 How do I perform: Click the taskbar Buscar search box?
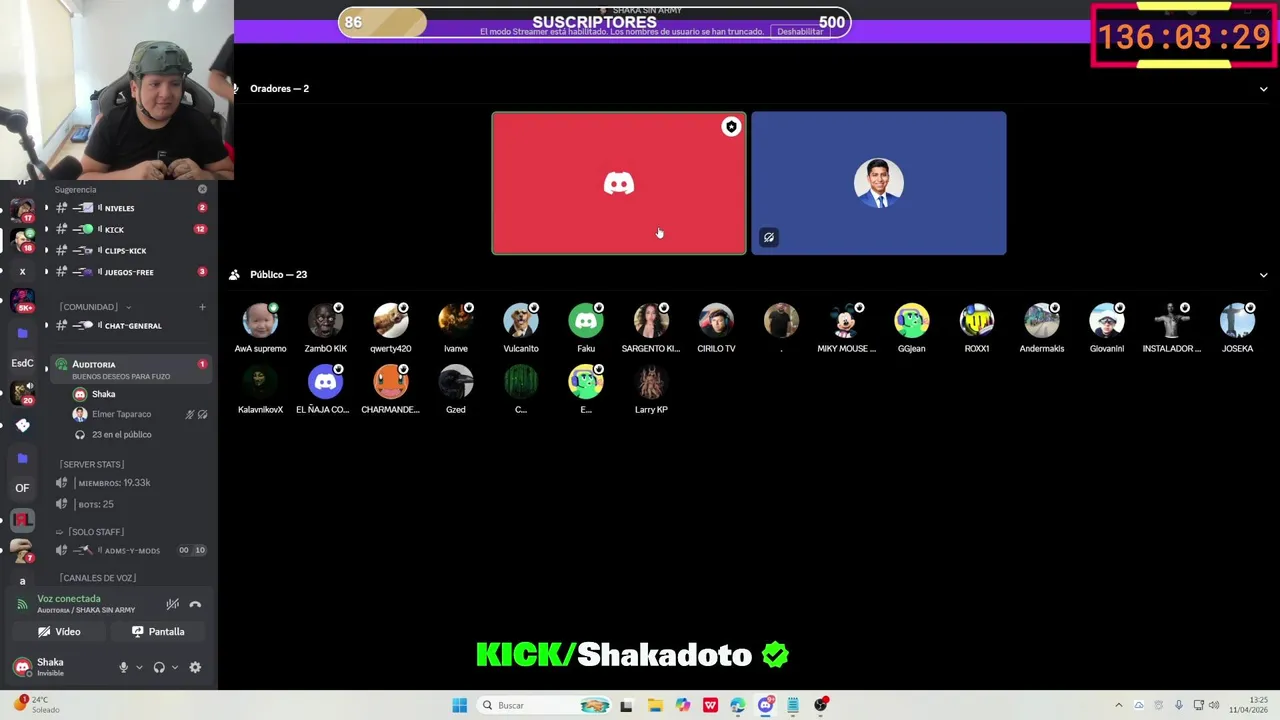pos(545,705)
